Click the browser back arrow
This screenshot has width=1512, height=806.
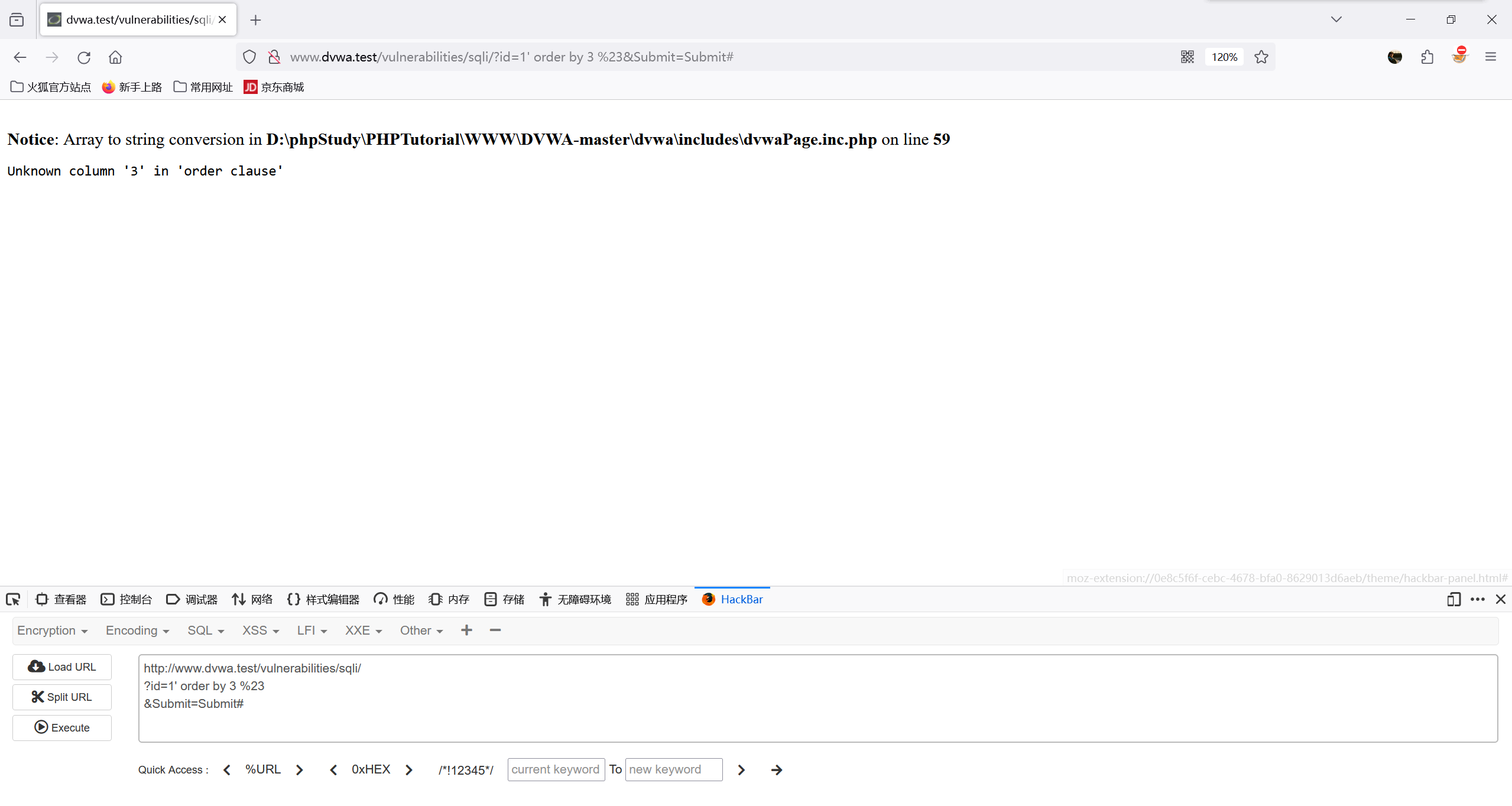(20, 57)
